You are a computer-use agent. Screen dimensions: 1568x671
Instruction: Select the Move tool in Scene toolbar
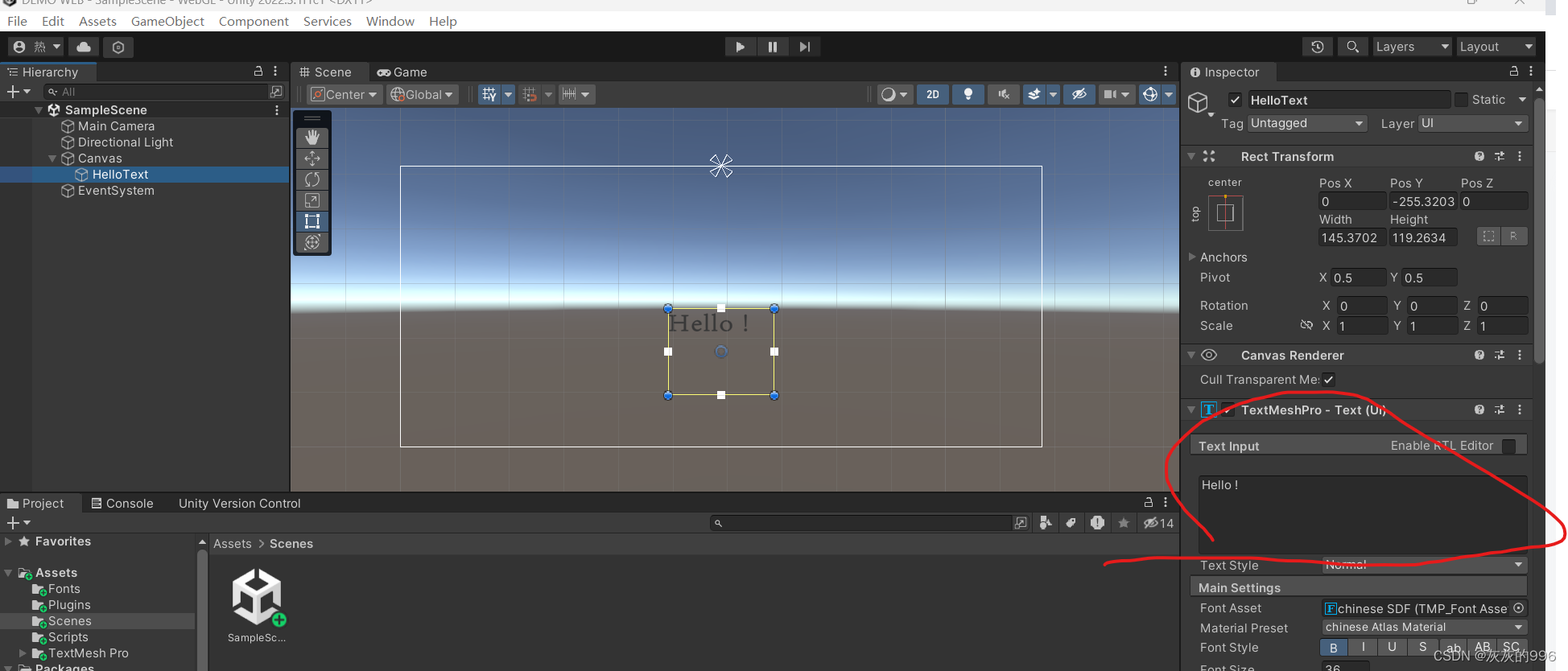(312, 158)
